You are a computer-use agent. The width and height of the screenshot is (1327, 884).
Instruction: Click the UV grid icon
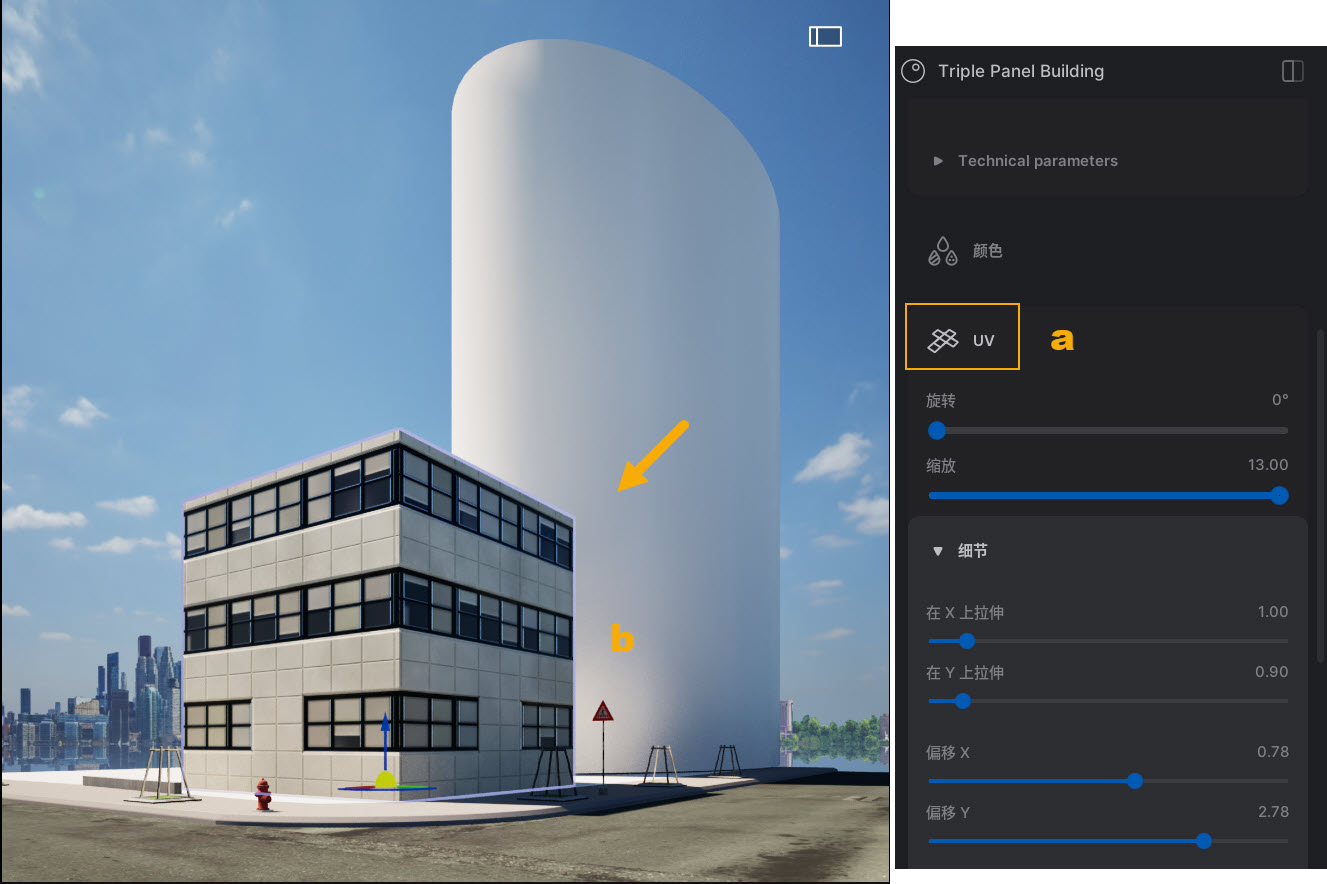942,340
